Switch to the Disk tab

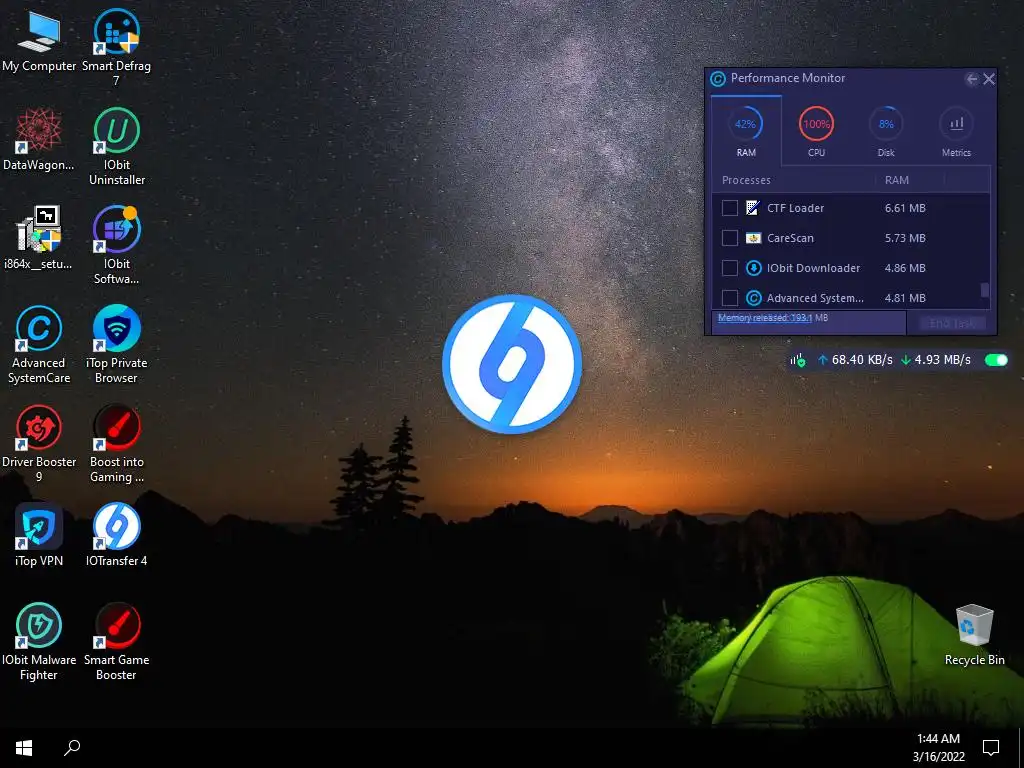coord(886,131)
